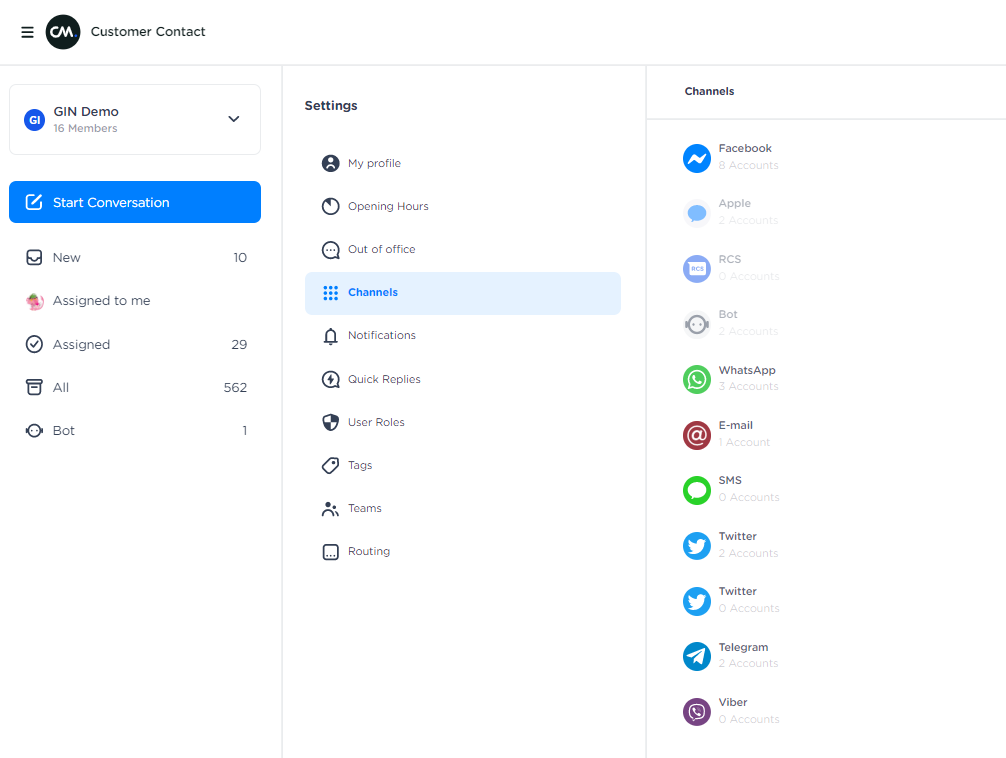Open User Roles shield settings
This screenshot has height=758, width=1006.
(x=376, y=423)
